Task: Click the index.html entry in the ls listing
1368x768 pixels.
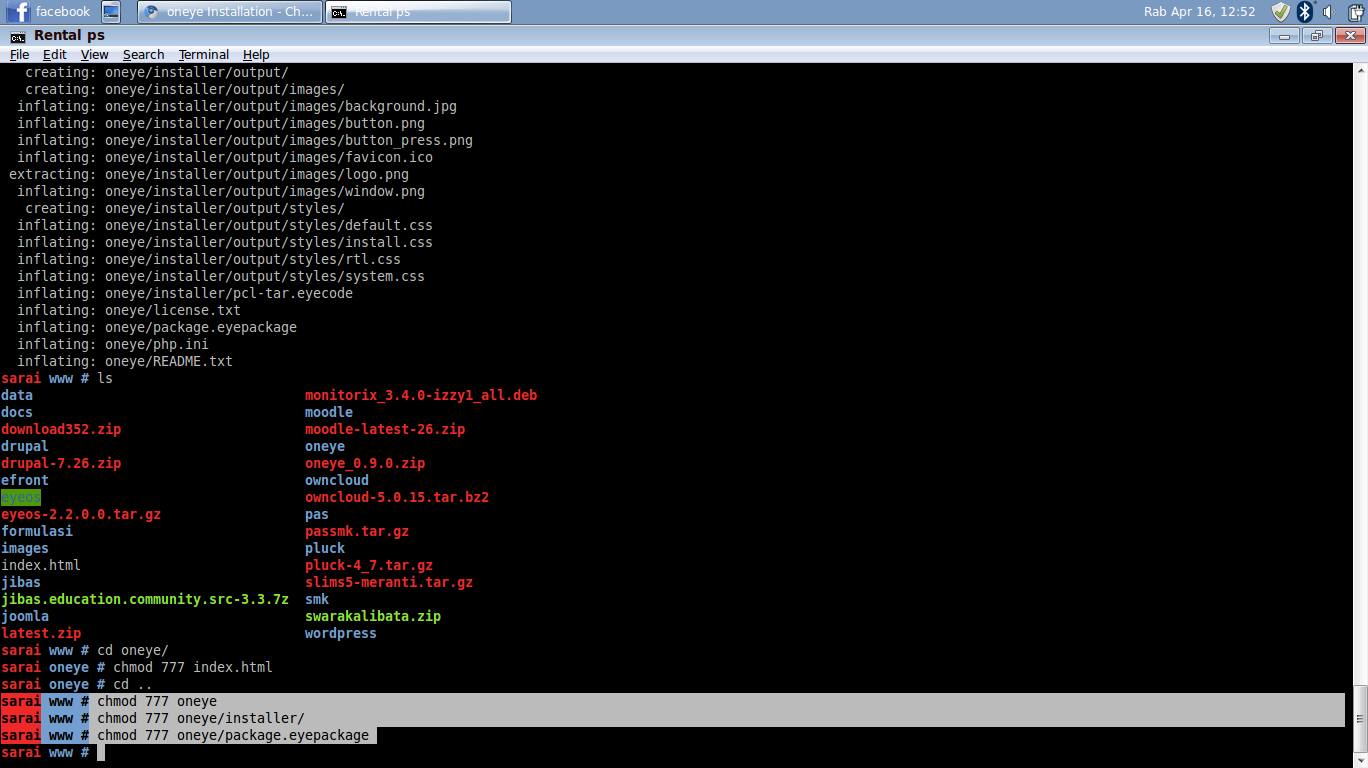Action: pos(41,565)
